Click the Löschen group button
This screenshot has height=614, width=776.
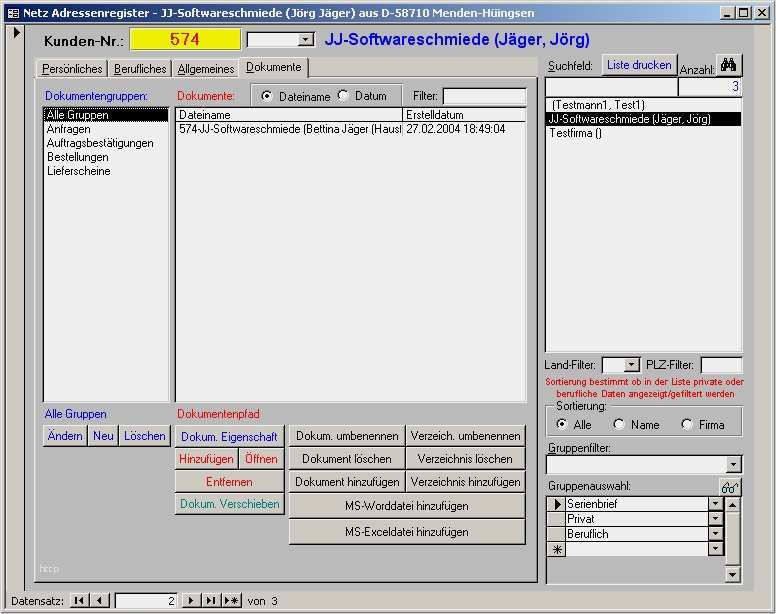pyautogui.click(x=145, y=436)
